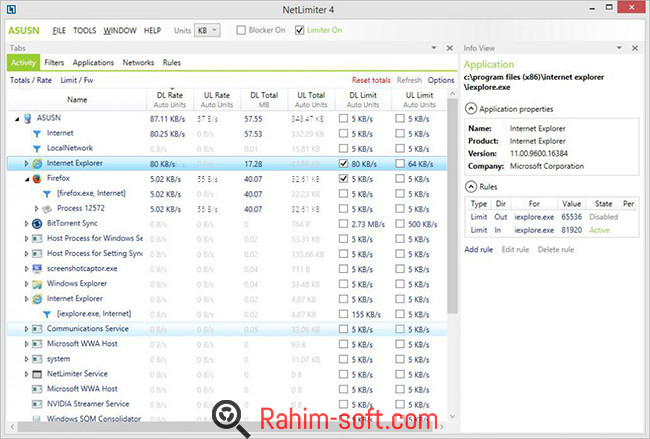Viewport: 650px width, 439px height.
Task: Collapse the Rules section
Action: click(471, 187)
